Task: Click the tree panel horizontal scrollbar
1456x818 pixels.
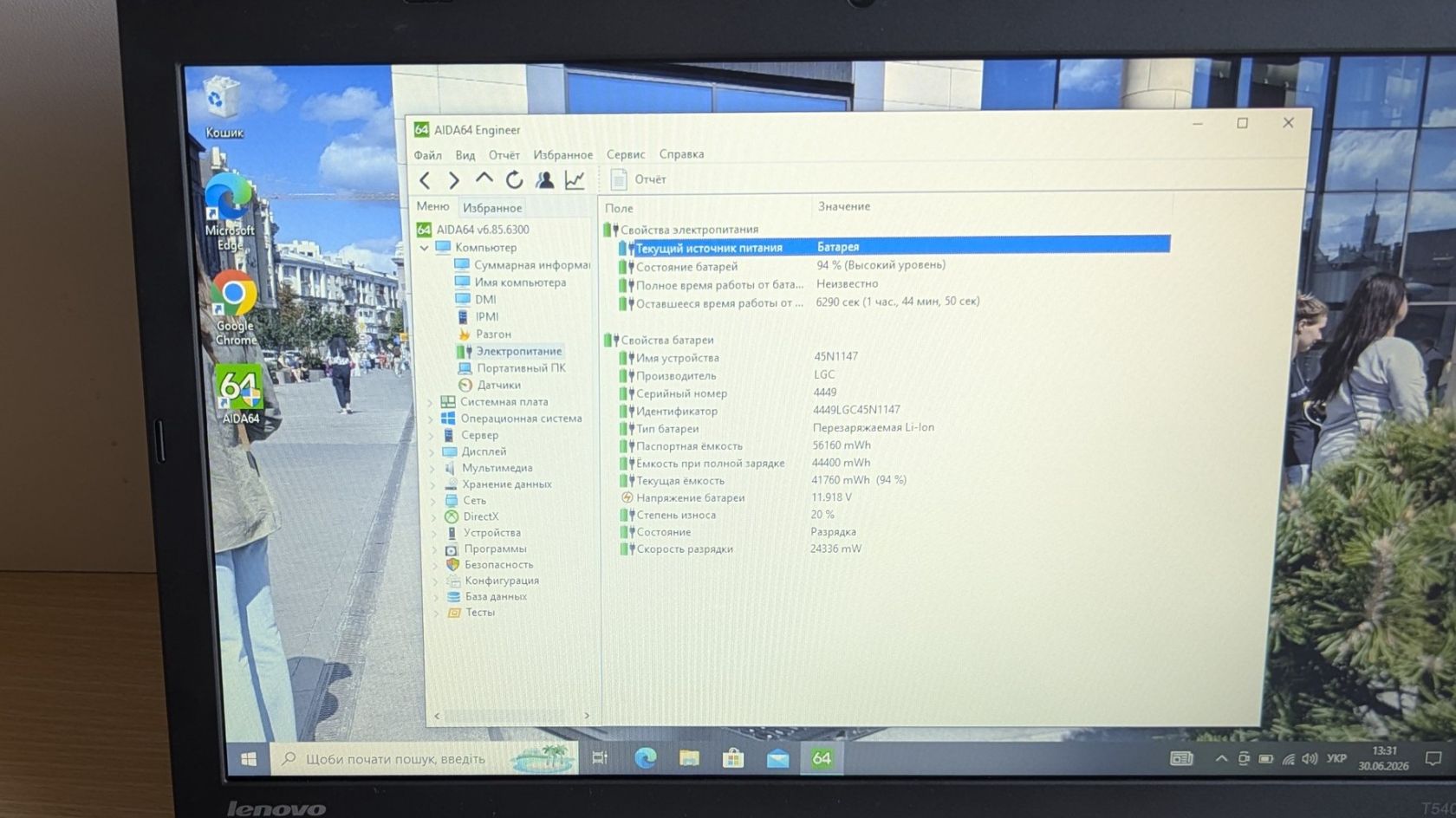Action: (x=511, y=716)
